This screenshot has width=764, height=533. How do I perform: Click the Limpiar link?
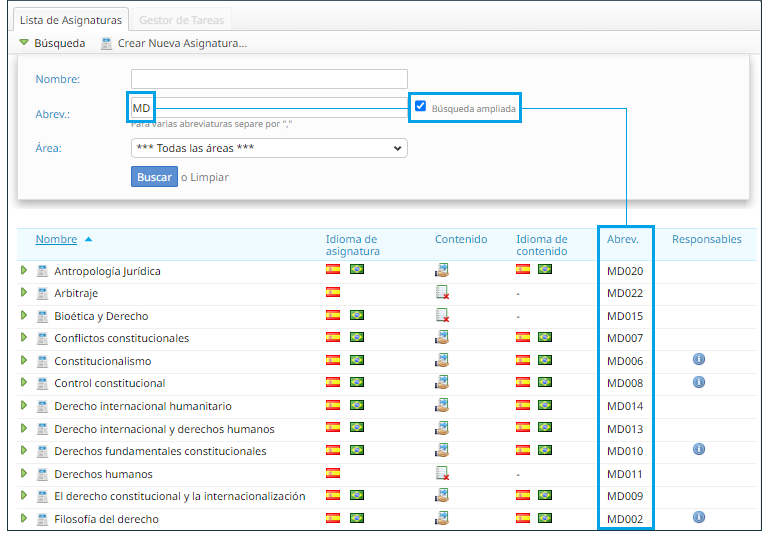point(209,177)
